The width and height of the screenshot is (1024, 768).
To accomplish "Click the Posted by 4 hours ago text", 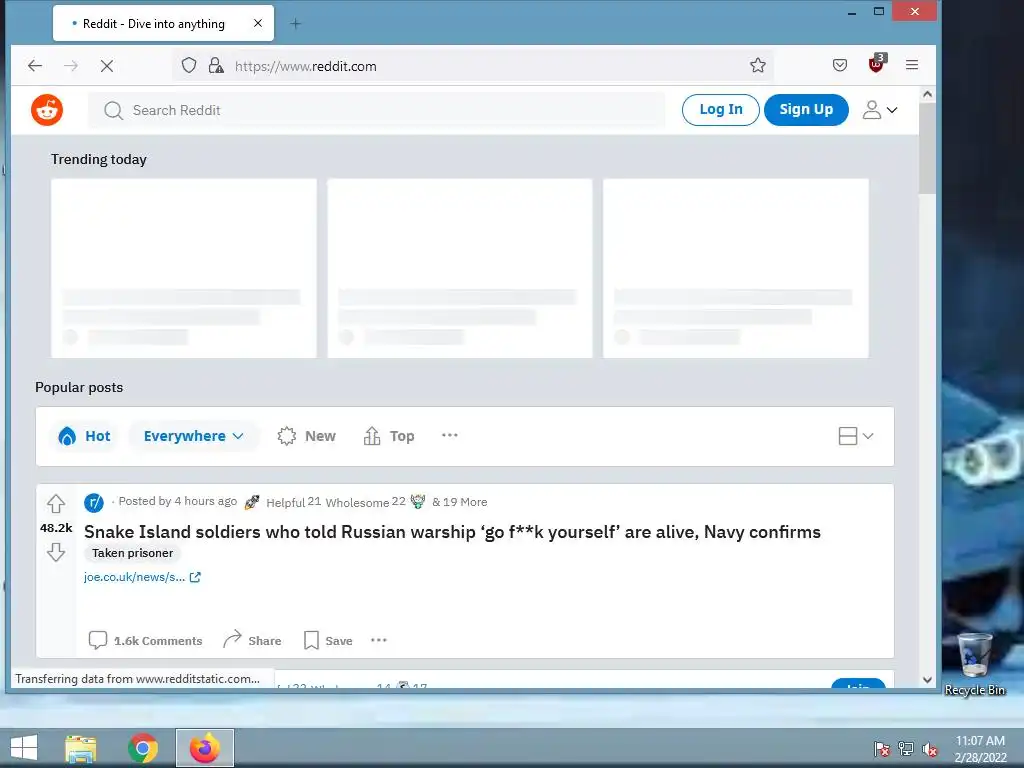I will (x=178, y=501).
